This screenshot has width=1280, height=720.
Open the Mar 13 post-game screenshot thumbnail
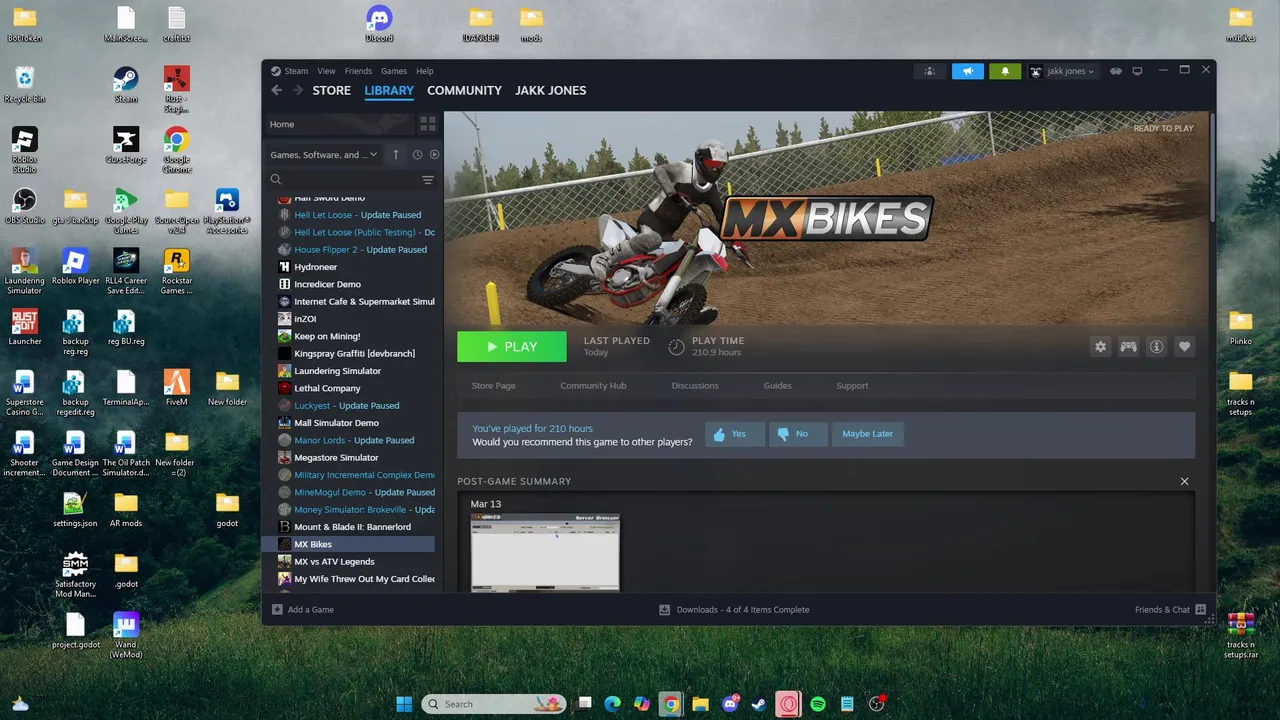point(545,552)
